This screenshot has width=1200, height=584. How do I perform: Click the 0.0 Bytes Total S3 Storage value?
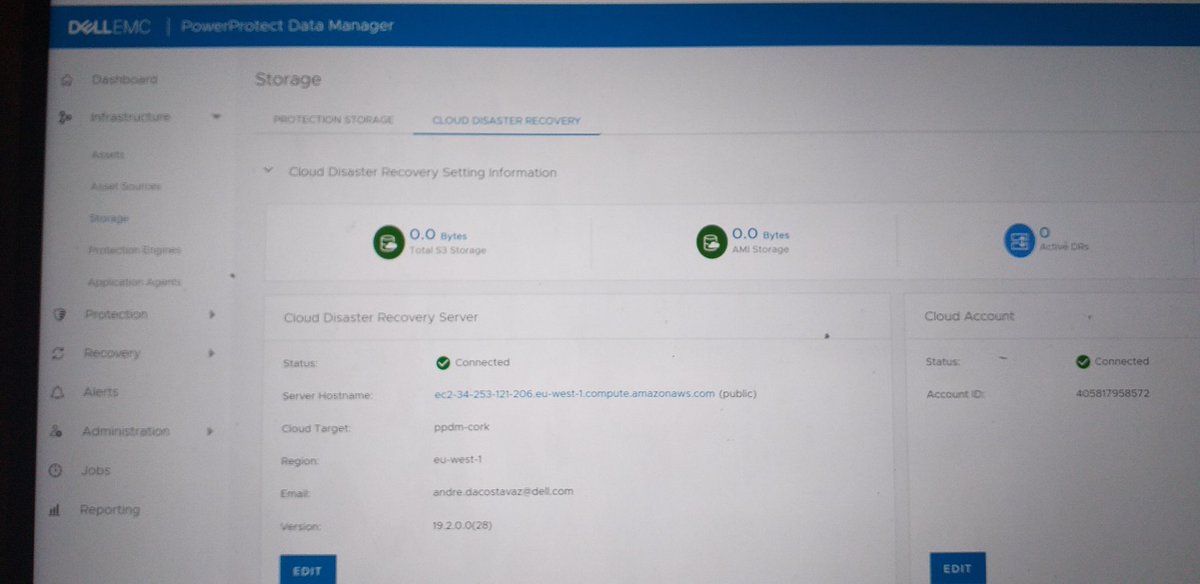tap(438, 234)
